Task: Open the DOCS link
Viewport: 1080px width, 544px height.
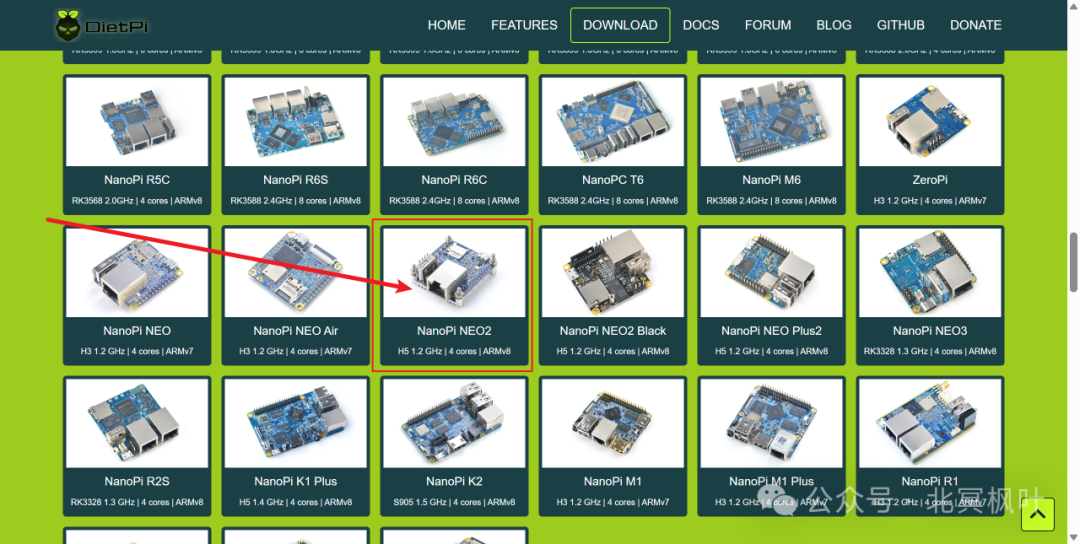Action: point(701,25)
